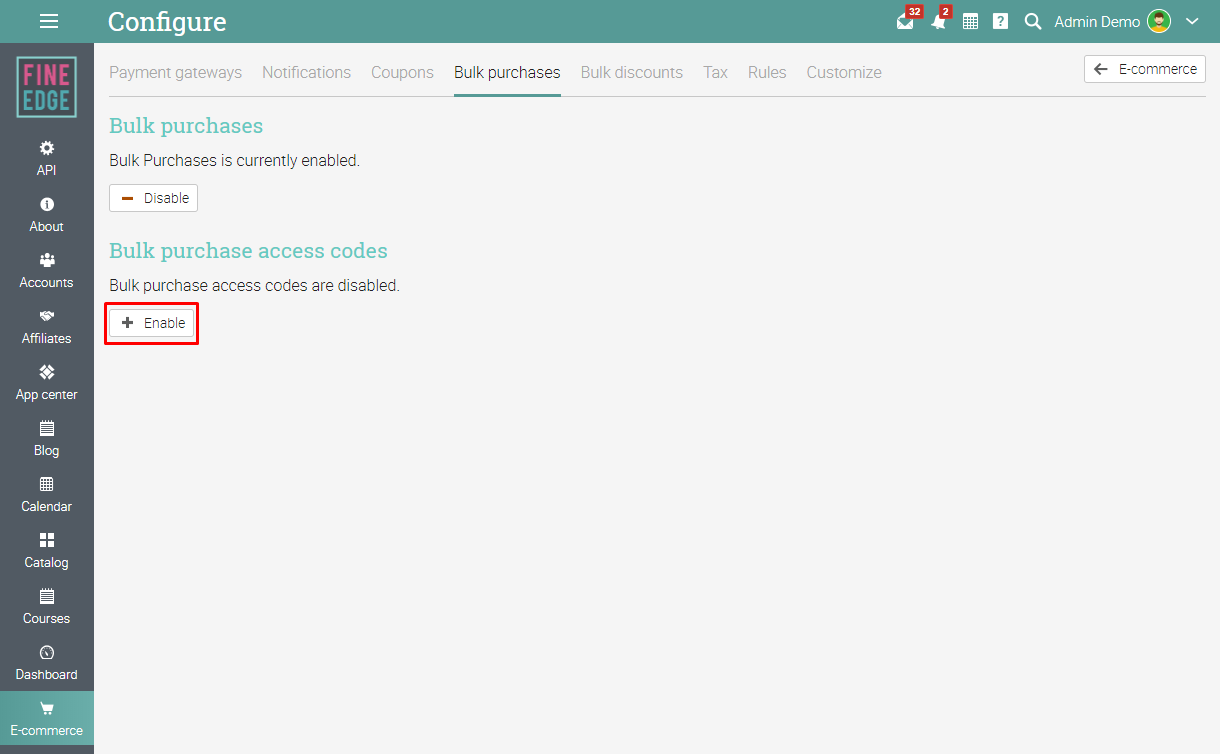1220x754 pixels.
Task: Open Blog in the sidebar
Action: click(x=47, y=439)
